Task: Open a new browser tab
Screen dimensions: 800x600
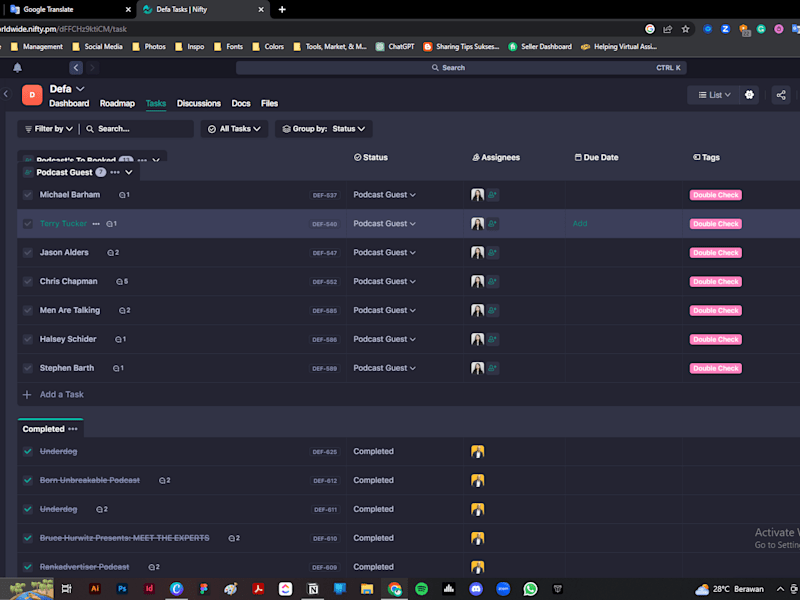Action: pyautogui.click(x=282, y=9)
